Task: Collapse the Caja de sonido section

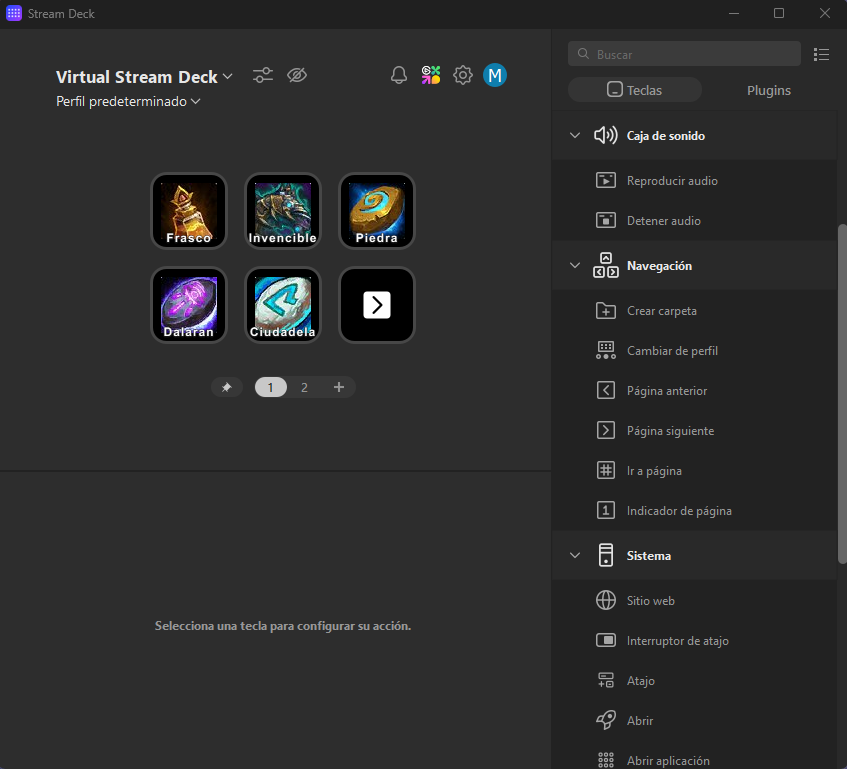Action: (575, 136)
